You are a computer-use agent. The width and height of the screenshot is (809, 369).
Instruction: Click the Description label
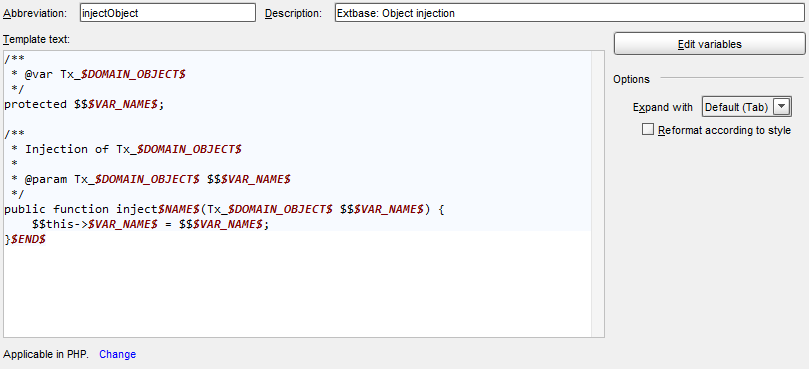pos(293,13)
